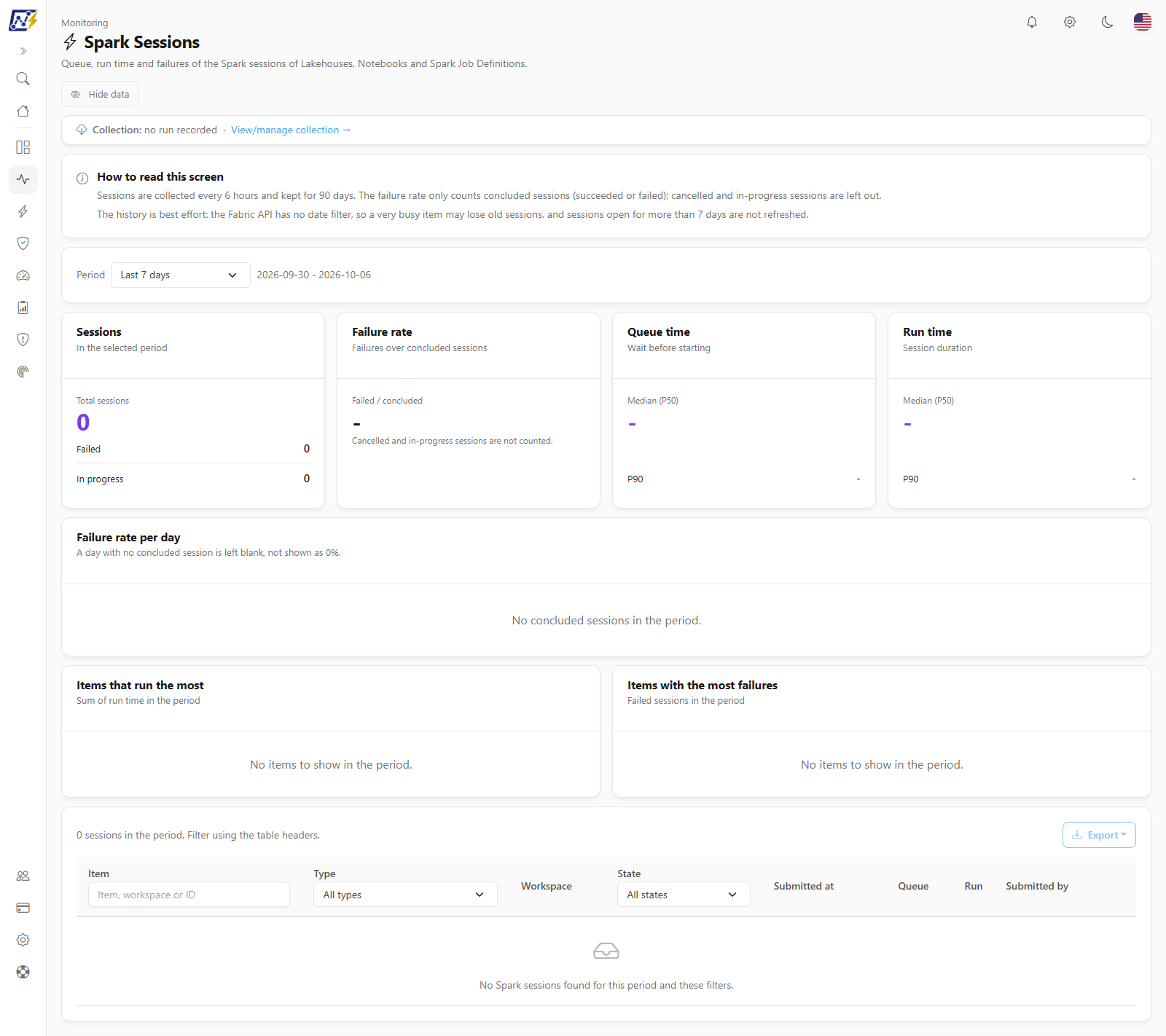The image size is (1166, 1036).
Task: Click the Total sessions value 0
Action: [x=83, y=423]
